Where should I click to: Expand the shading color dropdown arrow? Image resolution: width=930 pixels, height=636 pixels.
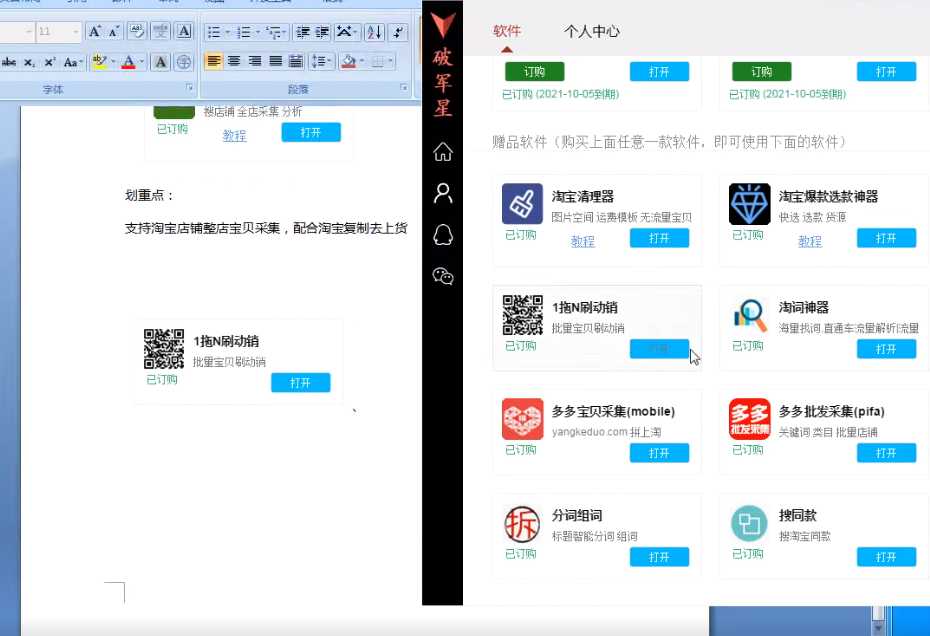[361, 61]
